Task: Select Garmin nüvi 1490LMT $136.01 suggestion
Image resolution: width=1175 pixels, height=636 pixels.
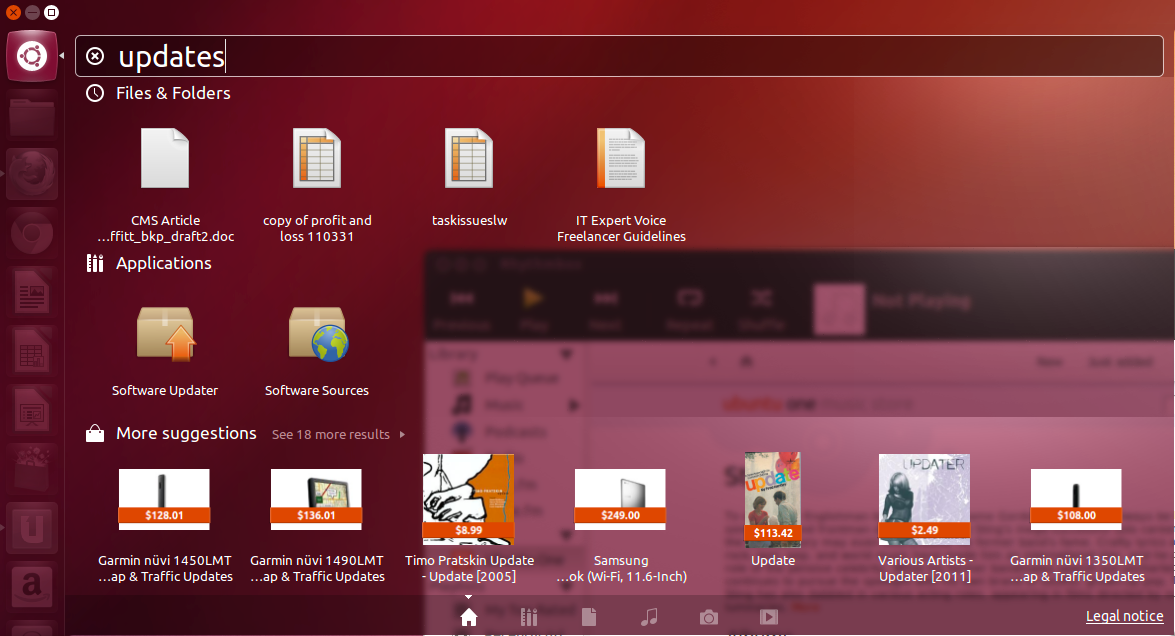Action: tap(317, 526)
